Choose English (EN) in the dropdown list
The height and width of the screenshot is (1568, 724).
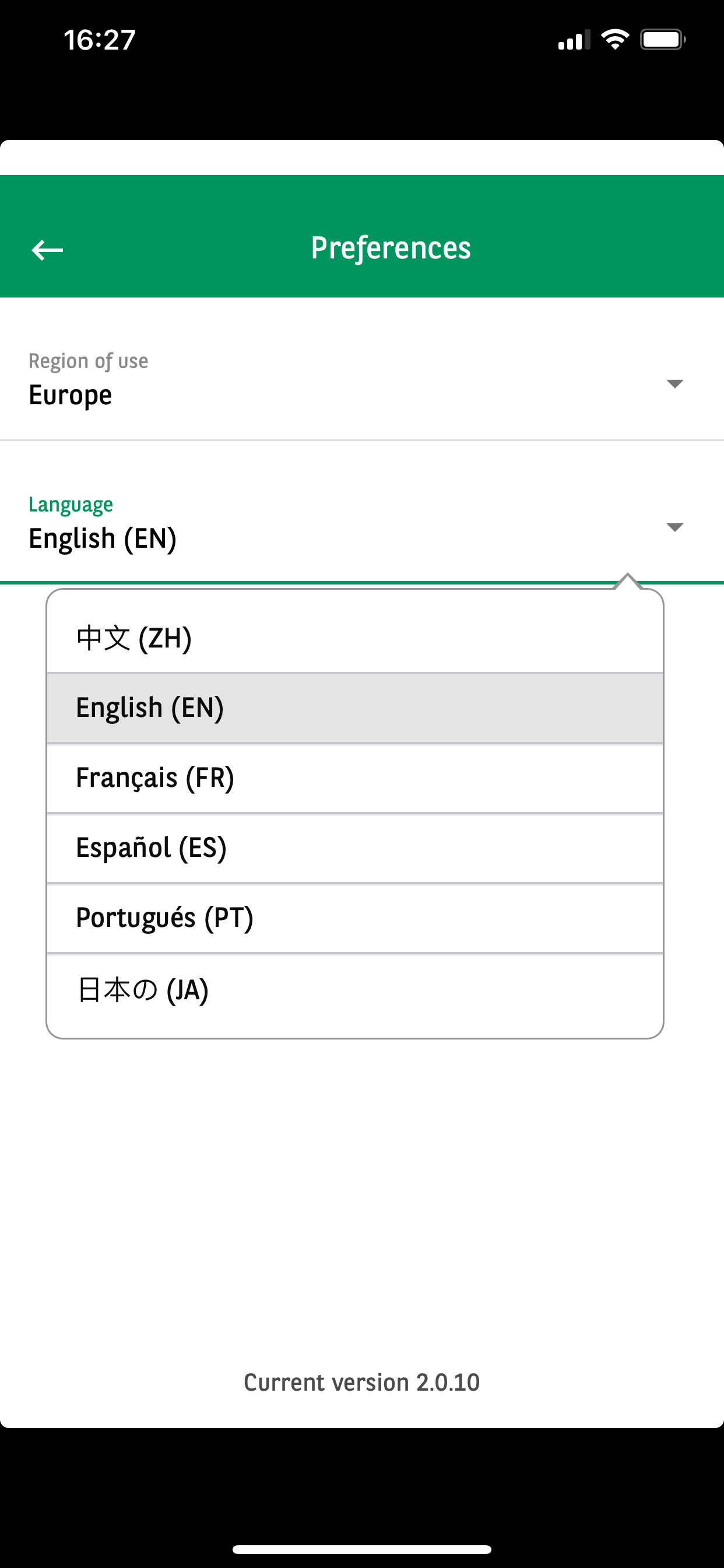[x=150, y=708]
